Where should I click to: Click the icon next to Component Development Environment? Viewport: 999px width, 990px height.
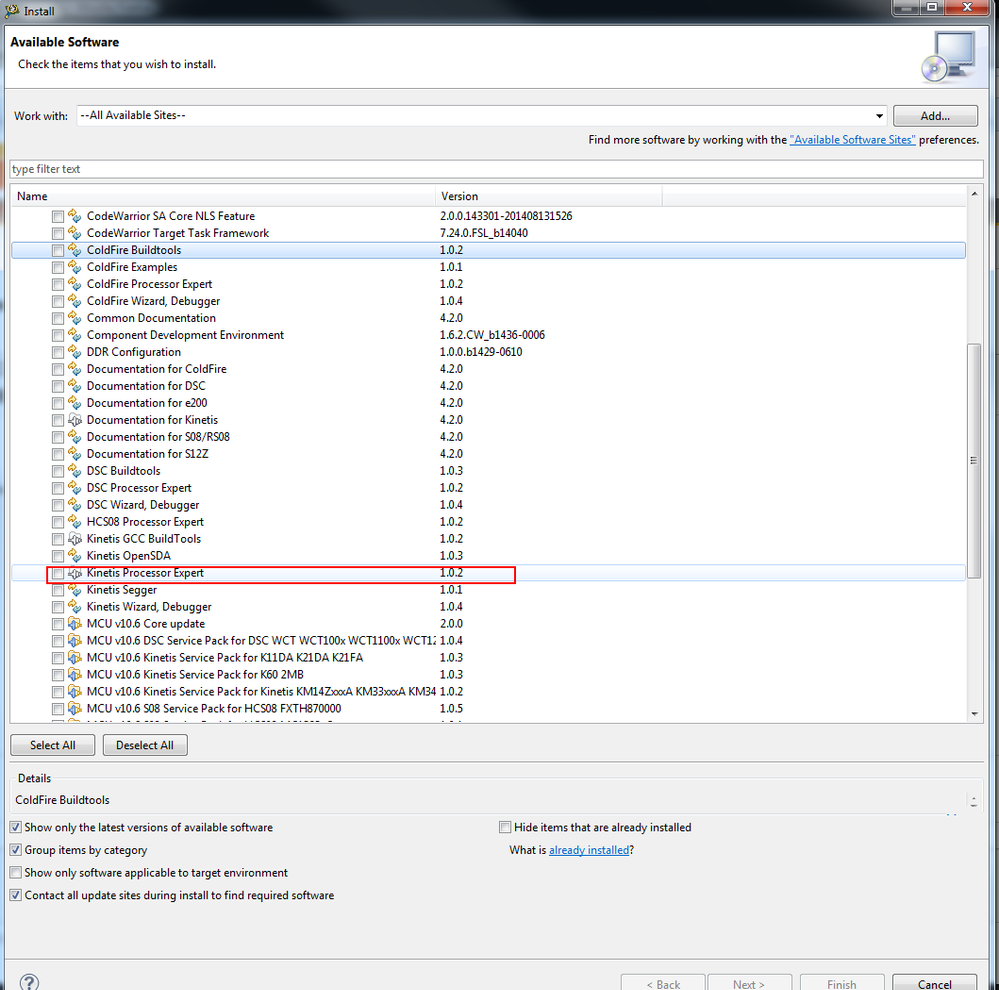point(75,335)
